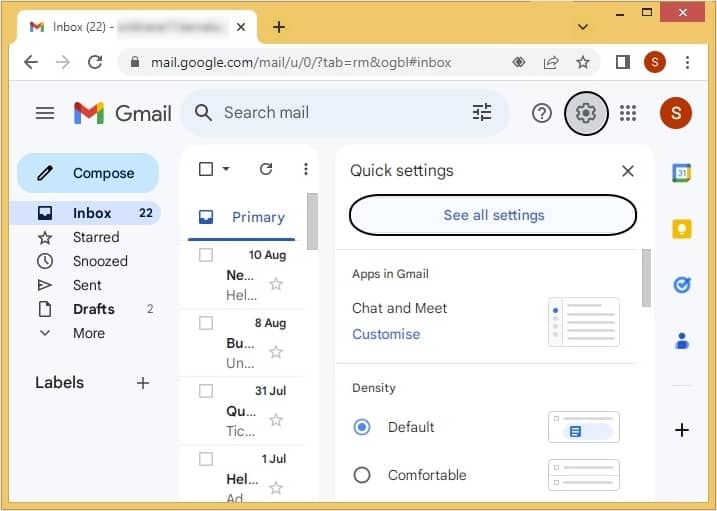This screenshot has width=717, height=511.
Task: Close the Inbox browser tab
Action: tap(241, 27)
